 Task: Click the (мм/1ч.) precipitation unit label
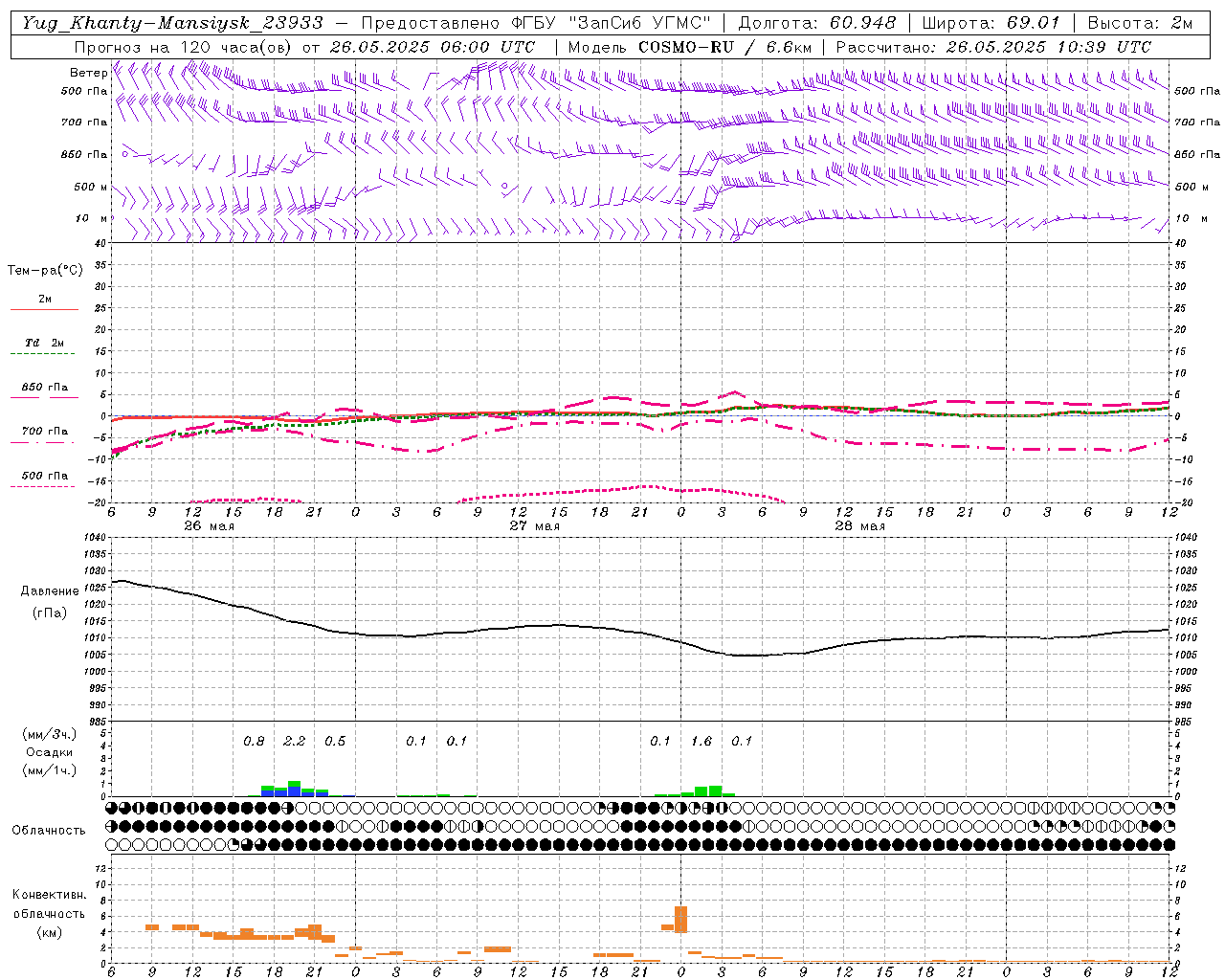click(49, 770)
